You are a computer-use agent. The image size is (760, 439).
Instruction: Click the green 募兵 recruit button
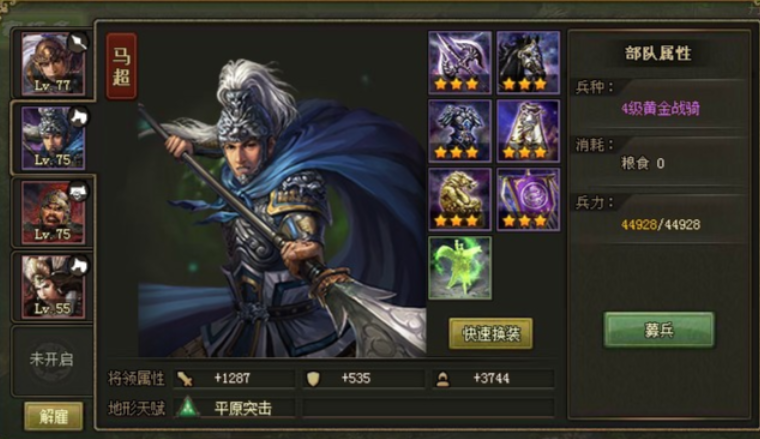point(659,330)
